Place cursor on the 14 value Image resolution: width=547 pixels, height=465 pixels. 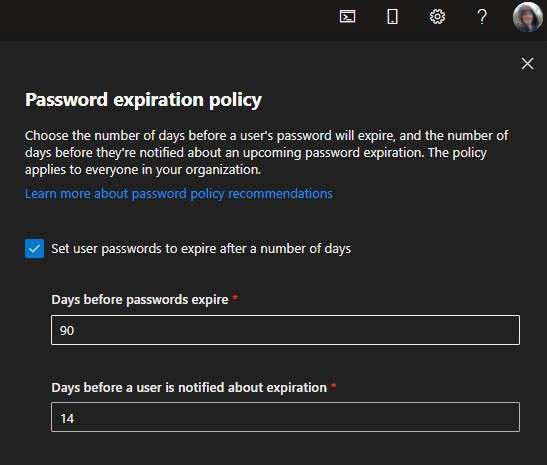pyautogui.click(x=67, y=418)
